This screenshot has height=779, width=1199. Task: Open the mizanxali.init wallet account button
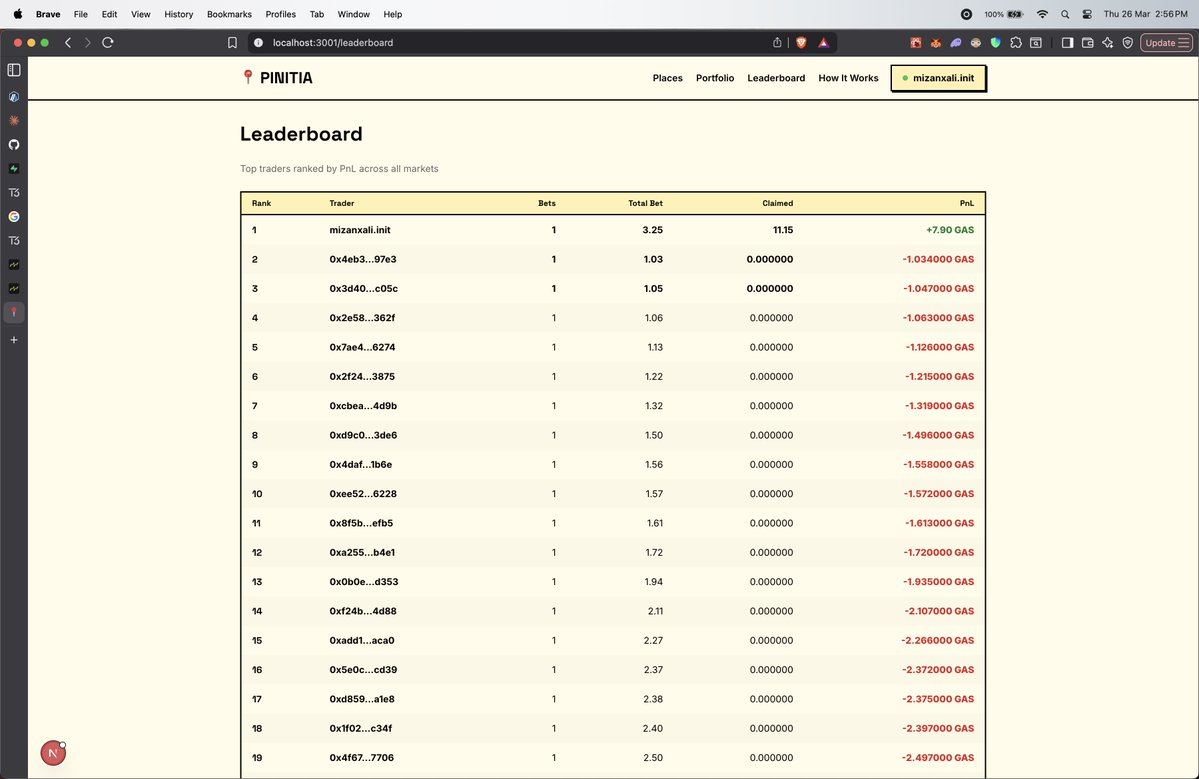coord(938,78)
